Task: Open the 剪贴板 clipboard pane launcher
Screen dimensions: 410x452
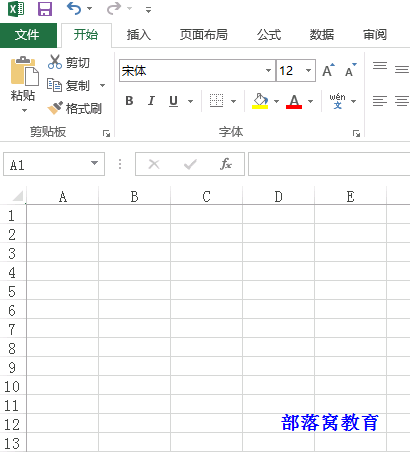Action: (x=106, y=134)
